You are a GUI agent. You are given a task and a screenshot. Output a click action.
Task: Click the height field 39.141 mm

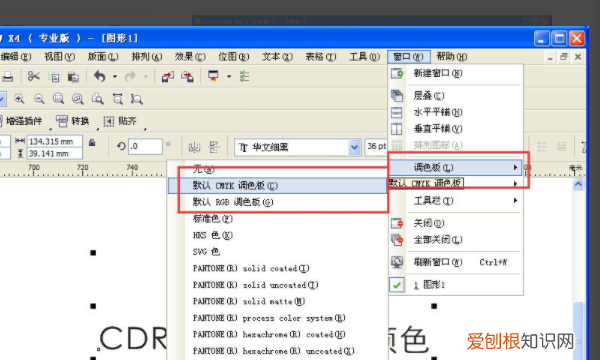tap(54, 153)
